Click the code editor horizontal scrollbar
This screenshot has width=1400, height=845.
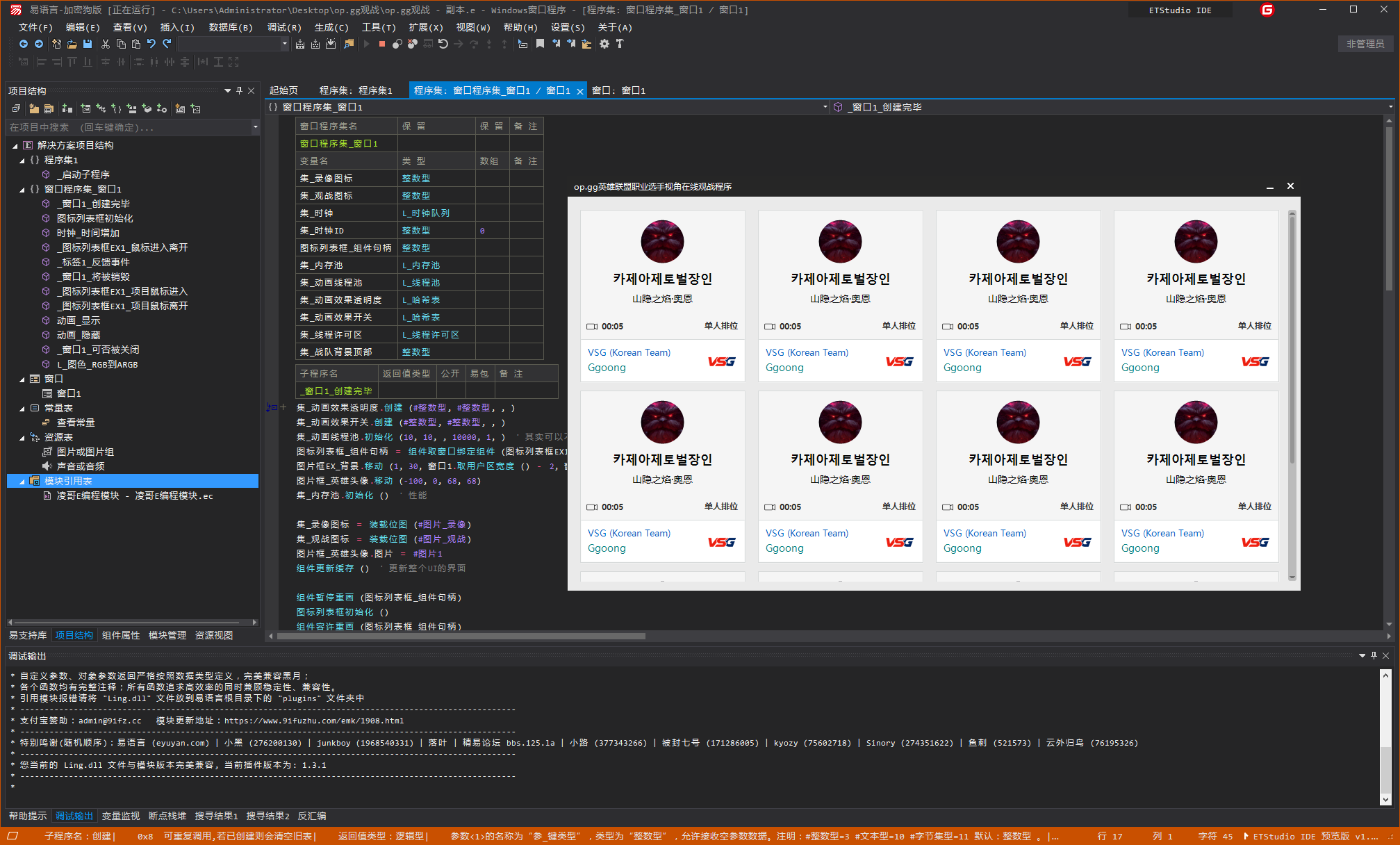point(461,636)
